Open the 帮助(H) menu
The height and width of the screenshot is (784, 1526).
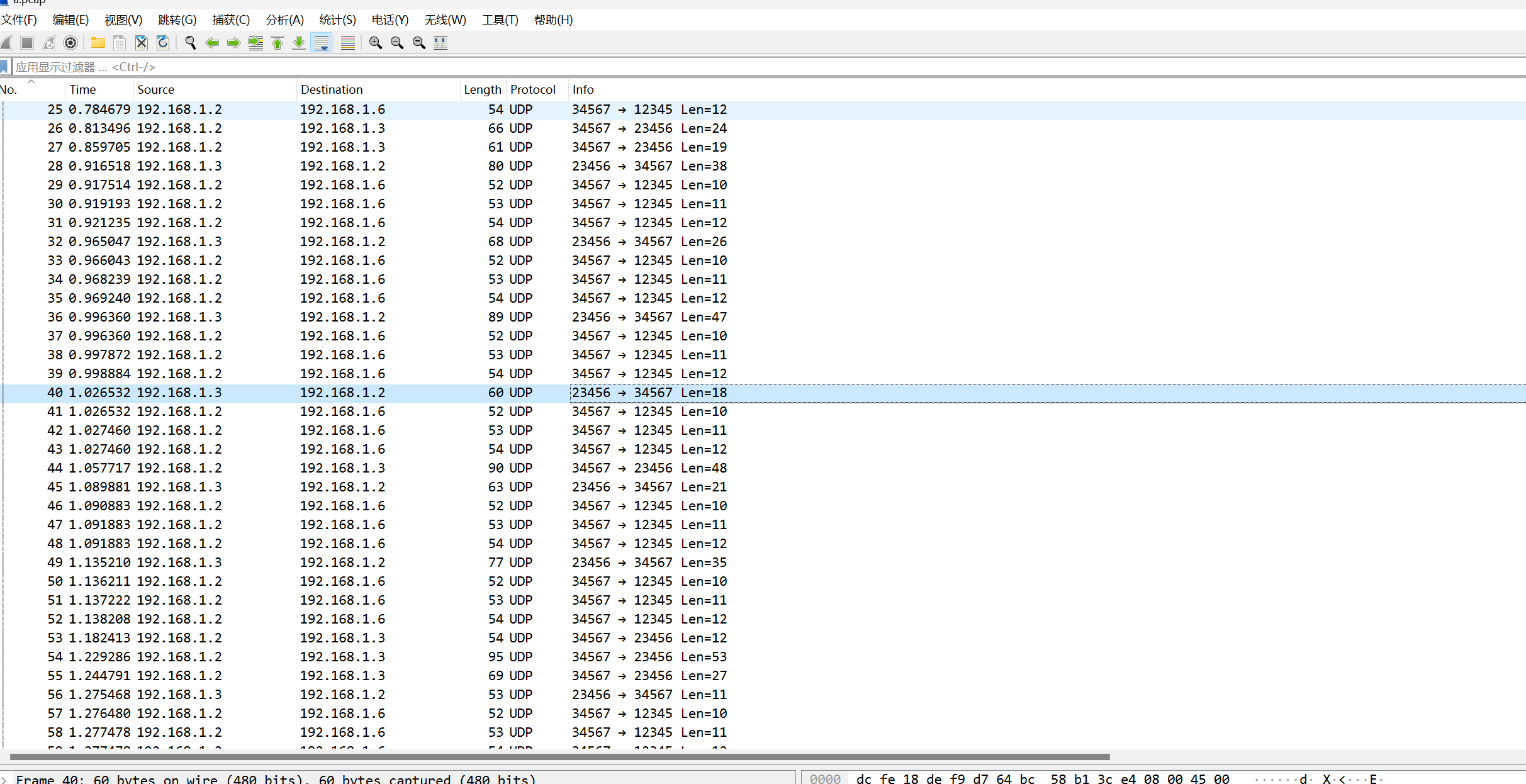(x=553, y=20)
